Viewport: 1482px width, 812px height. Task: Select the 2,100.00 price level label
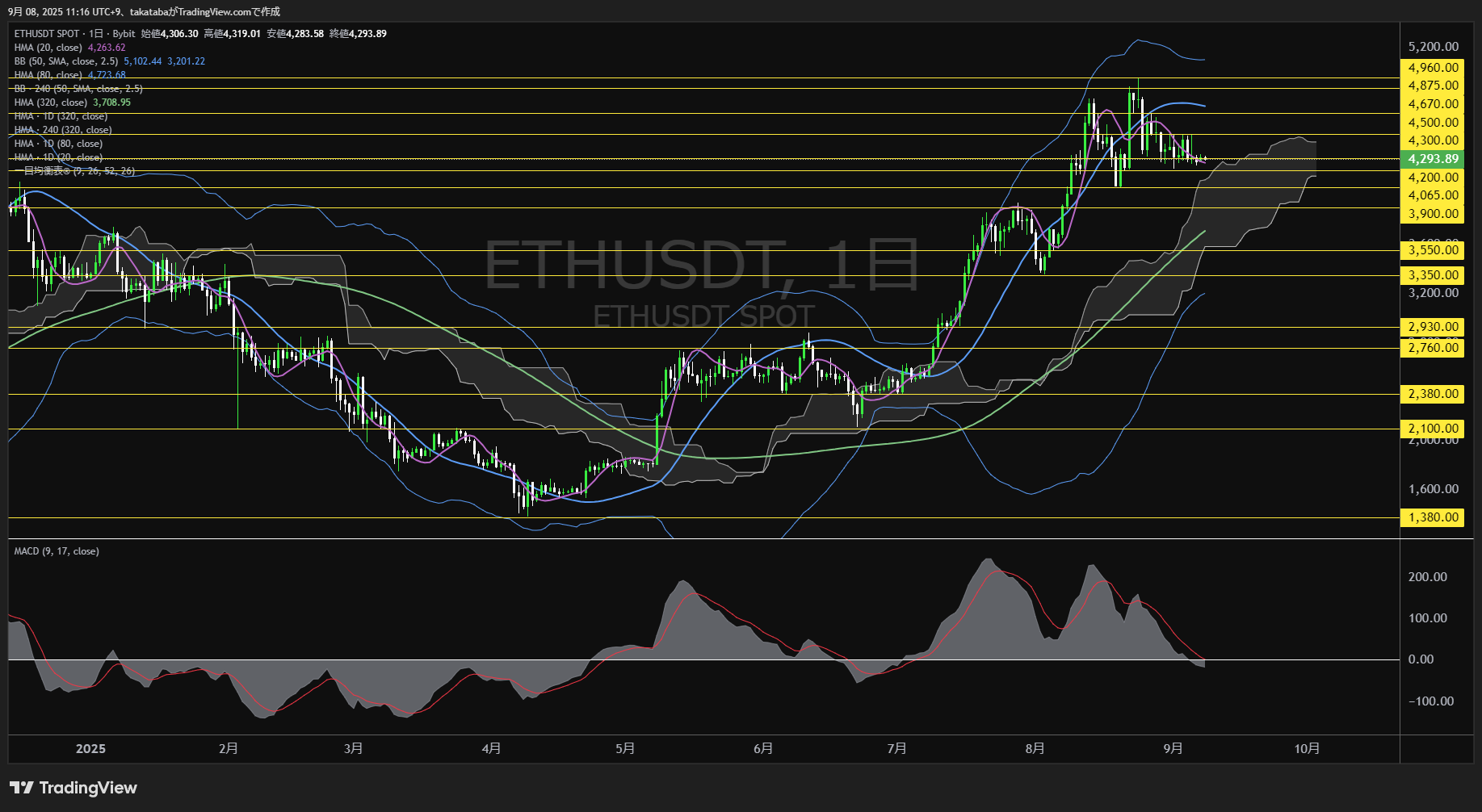coord(1432,429)
